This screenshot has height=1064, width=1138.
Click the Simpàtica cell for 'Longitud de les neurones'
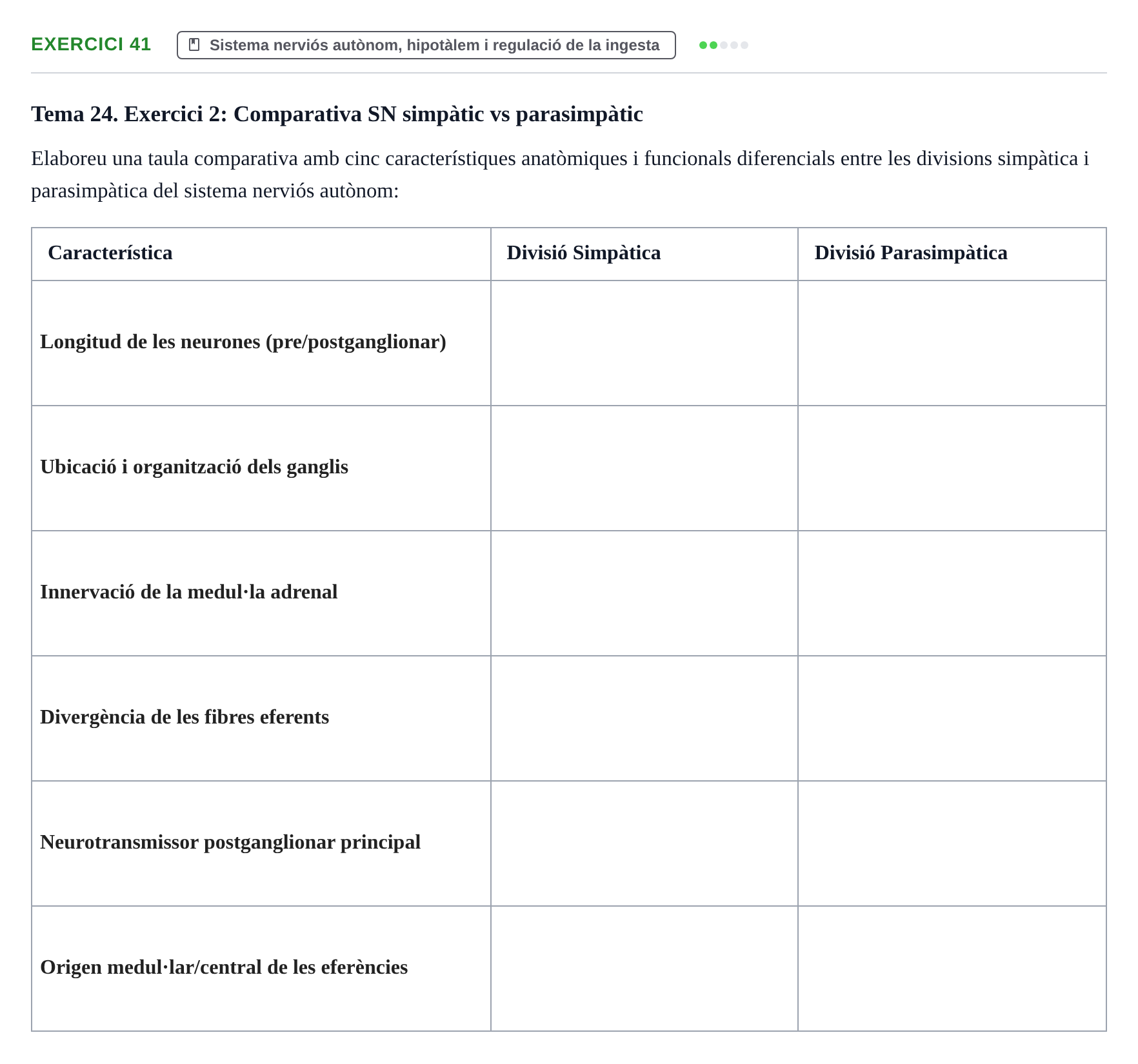coord(644,343)
